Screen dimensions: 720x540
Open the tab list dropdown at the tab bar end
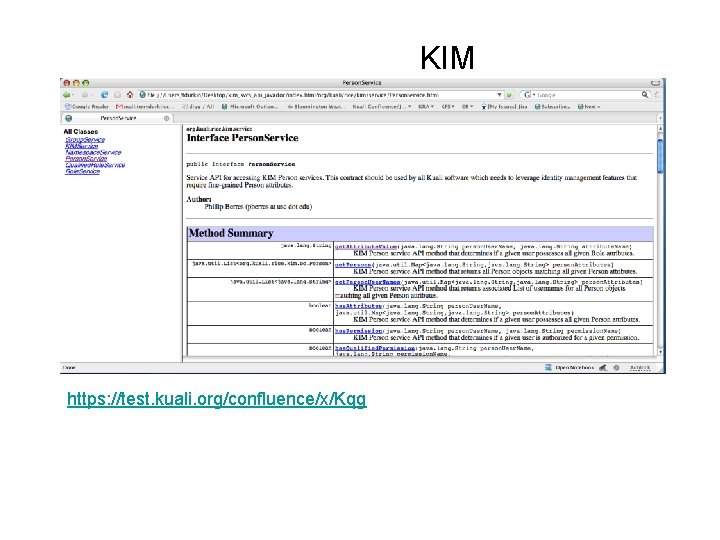tap(660, 118)
